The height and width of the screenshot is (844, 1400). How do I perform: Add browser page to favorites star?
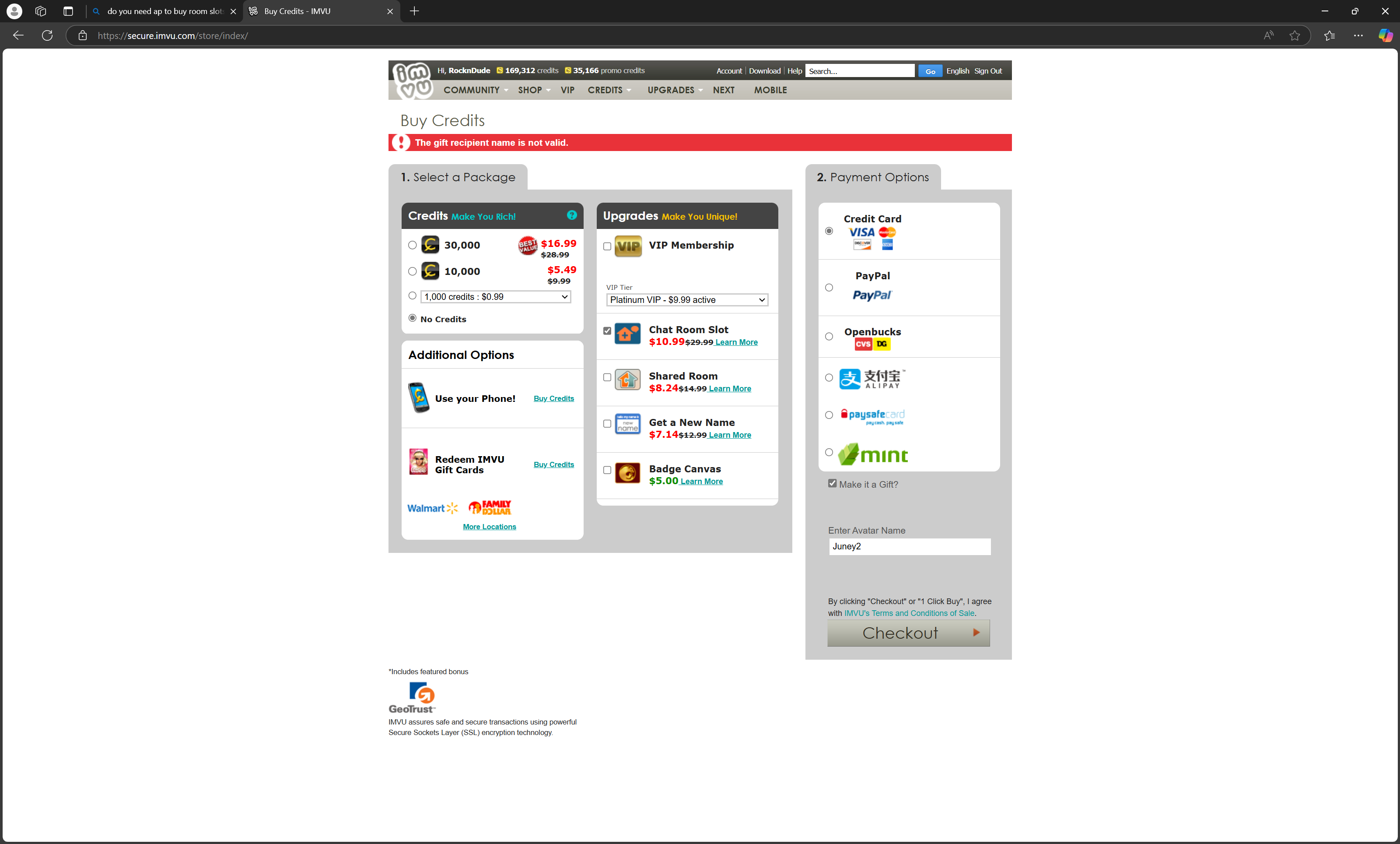pos(1294,35)
